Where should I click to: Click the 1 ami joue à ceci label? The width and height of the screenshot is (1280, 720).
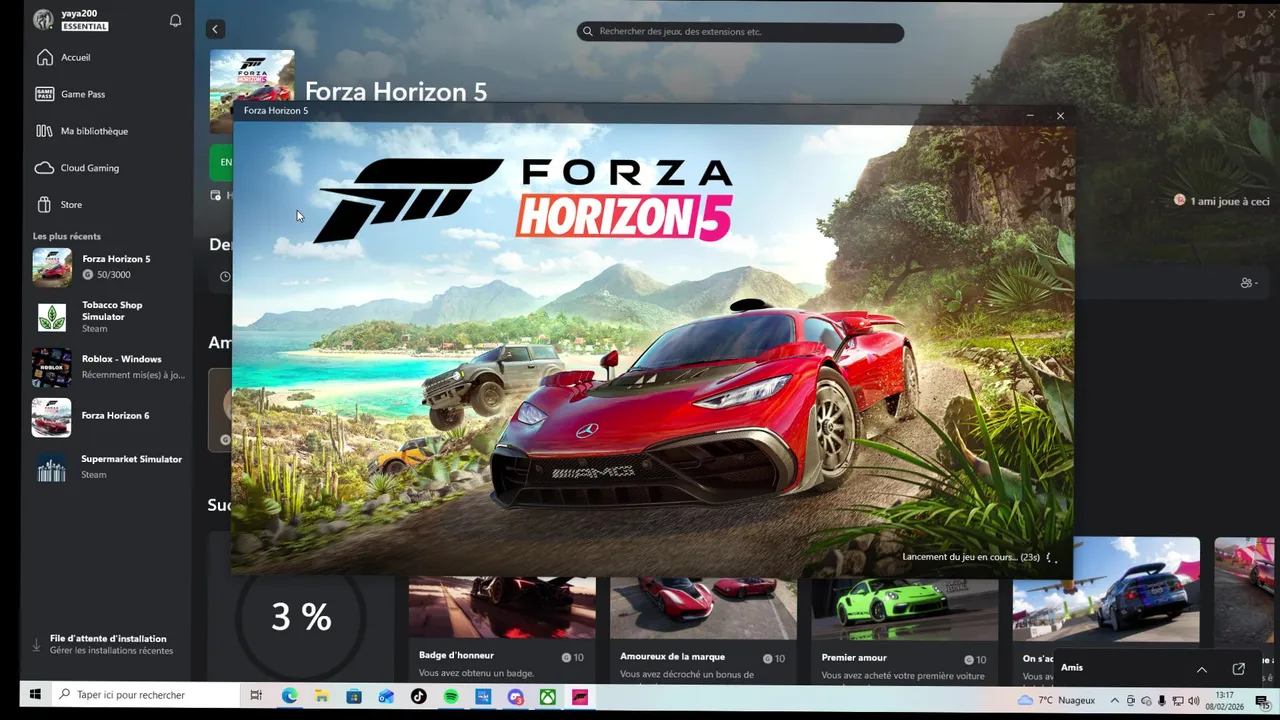click(x=1229, y=201)
